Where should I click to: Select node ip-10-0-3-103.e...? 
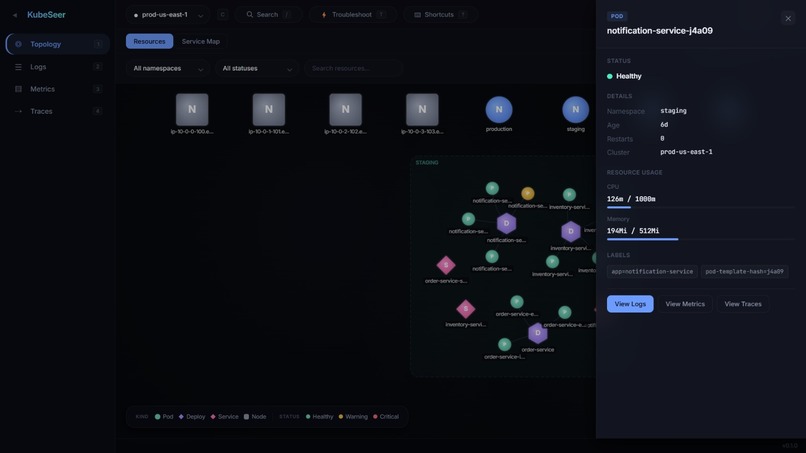(422, 110)
